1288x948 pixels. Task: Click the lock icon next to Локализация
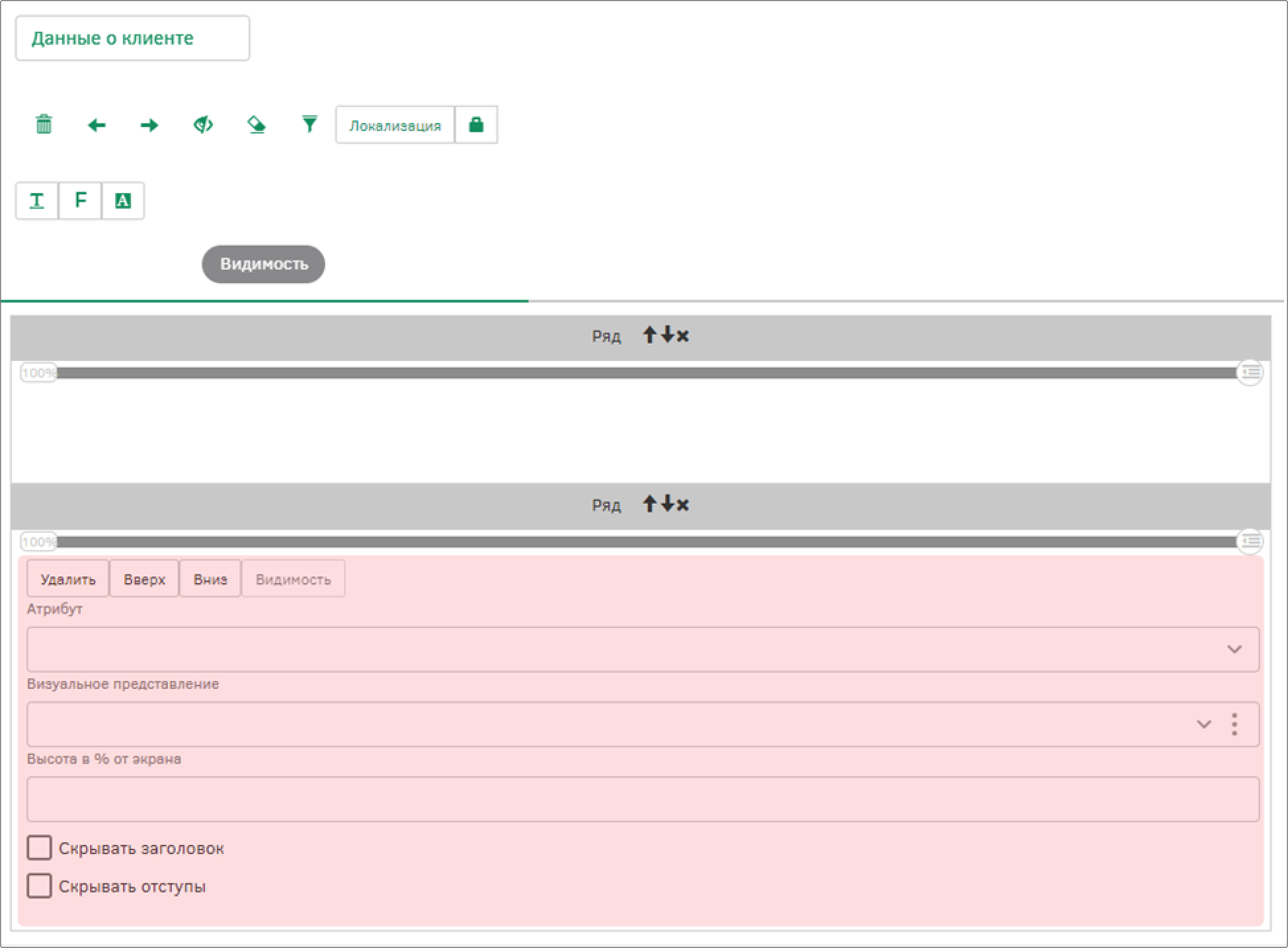pos(476,125)
